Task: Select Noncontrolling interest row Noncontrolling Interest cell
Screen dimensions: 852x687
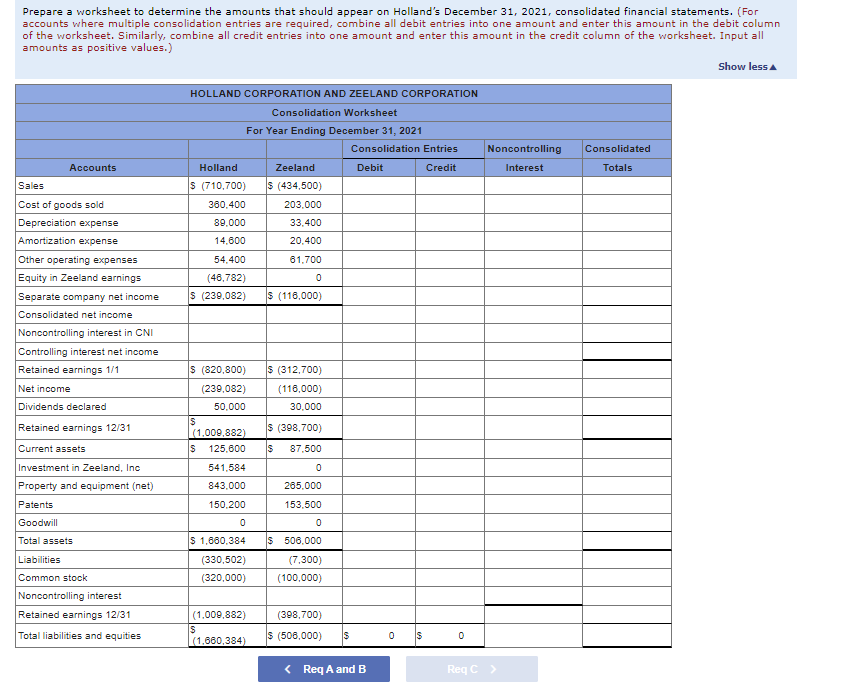Action: (533, 596)
